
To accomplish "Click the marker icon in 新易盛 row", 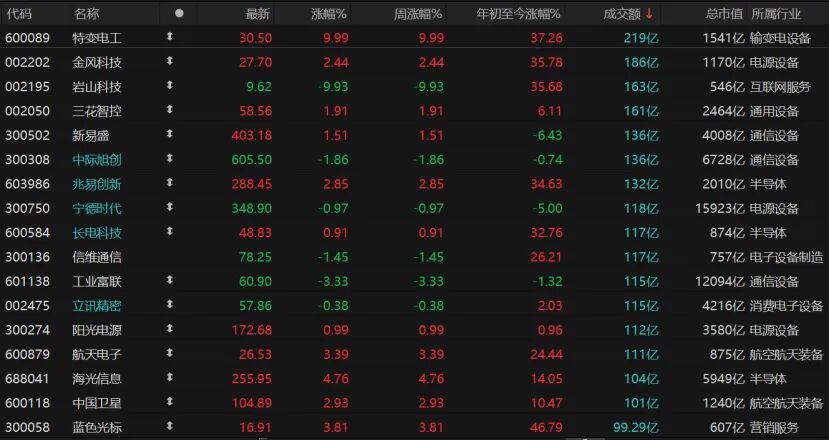I will pyautogui.click(x=169, y=134).
